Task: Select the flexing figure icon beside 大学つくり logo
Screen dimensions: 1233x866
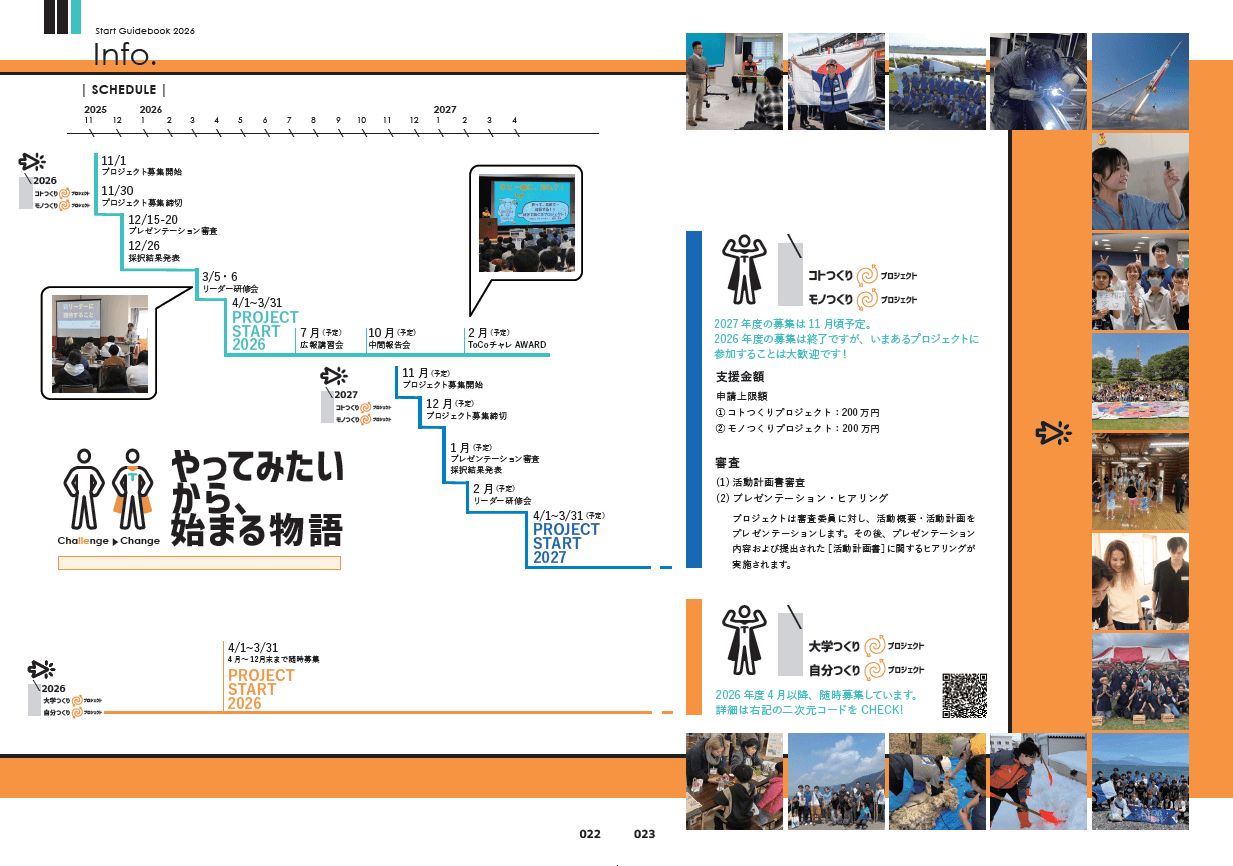Action: click(742, 640)
